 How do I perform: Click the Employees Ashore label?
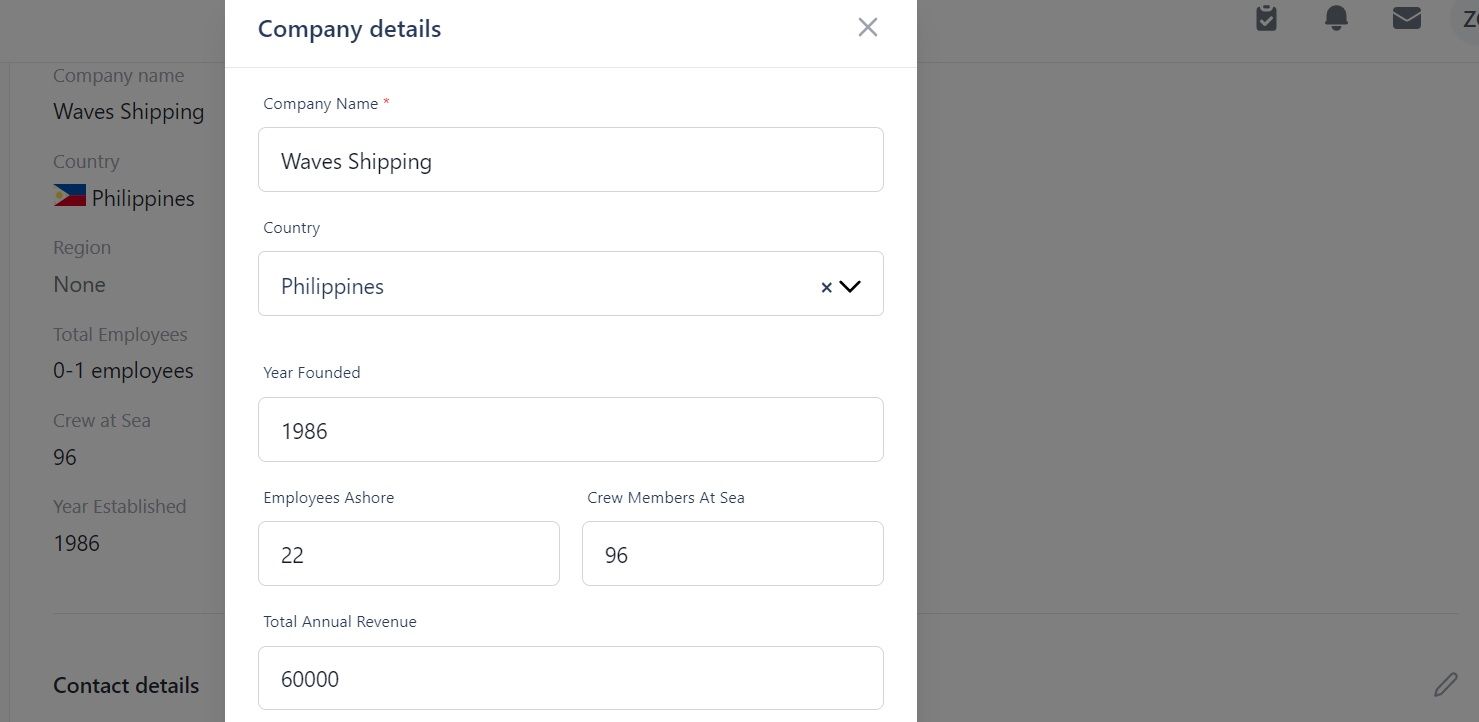pos(329,498)
